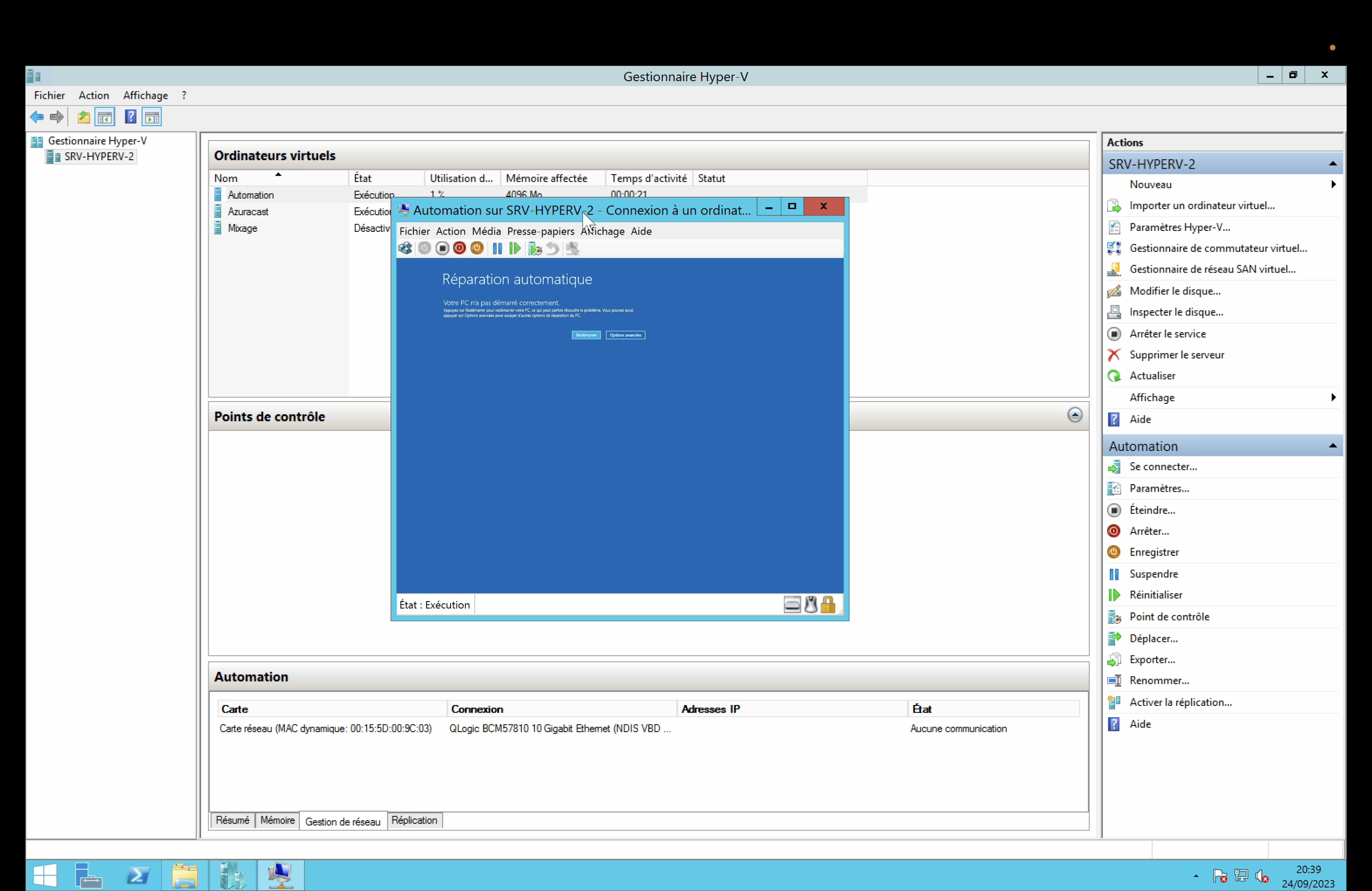
Task: Expand the Nouveau submenu arrow
Action: (x=1333, y=185)
